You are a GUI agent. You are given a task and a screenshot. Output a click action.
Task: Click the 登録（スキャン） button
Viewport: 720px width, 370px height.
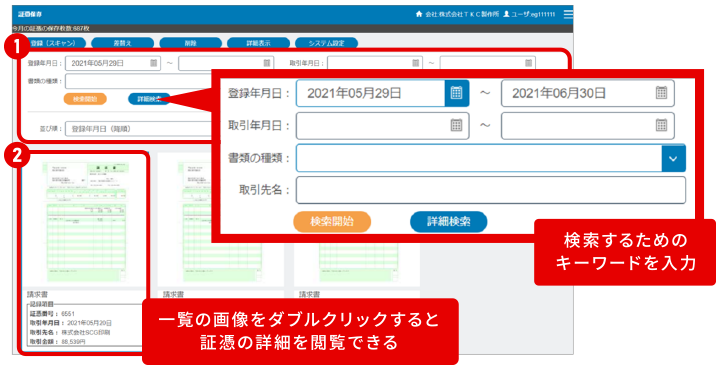[54, 43]
